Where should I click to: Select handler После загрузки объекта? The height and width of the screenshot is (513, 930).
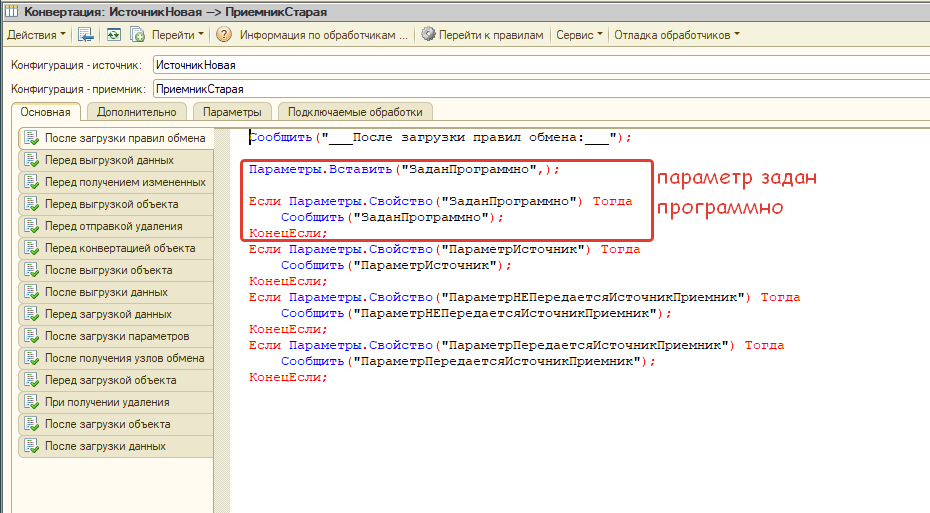coord(116,423)
